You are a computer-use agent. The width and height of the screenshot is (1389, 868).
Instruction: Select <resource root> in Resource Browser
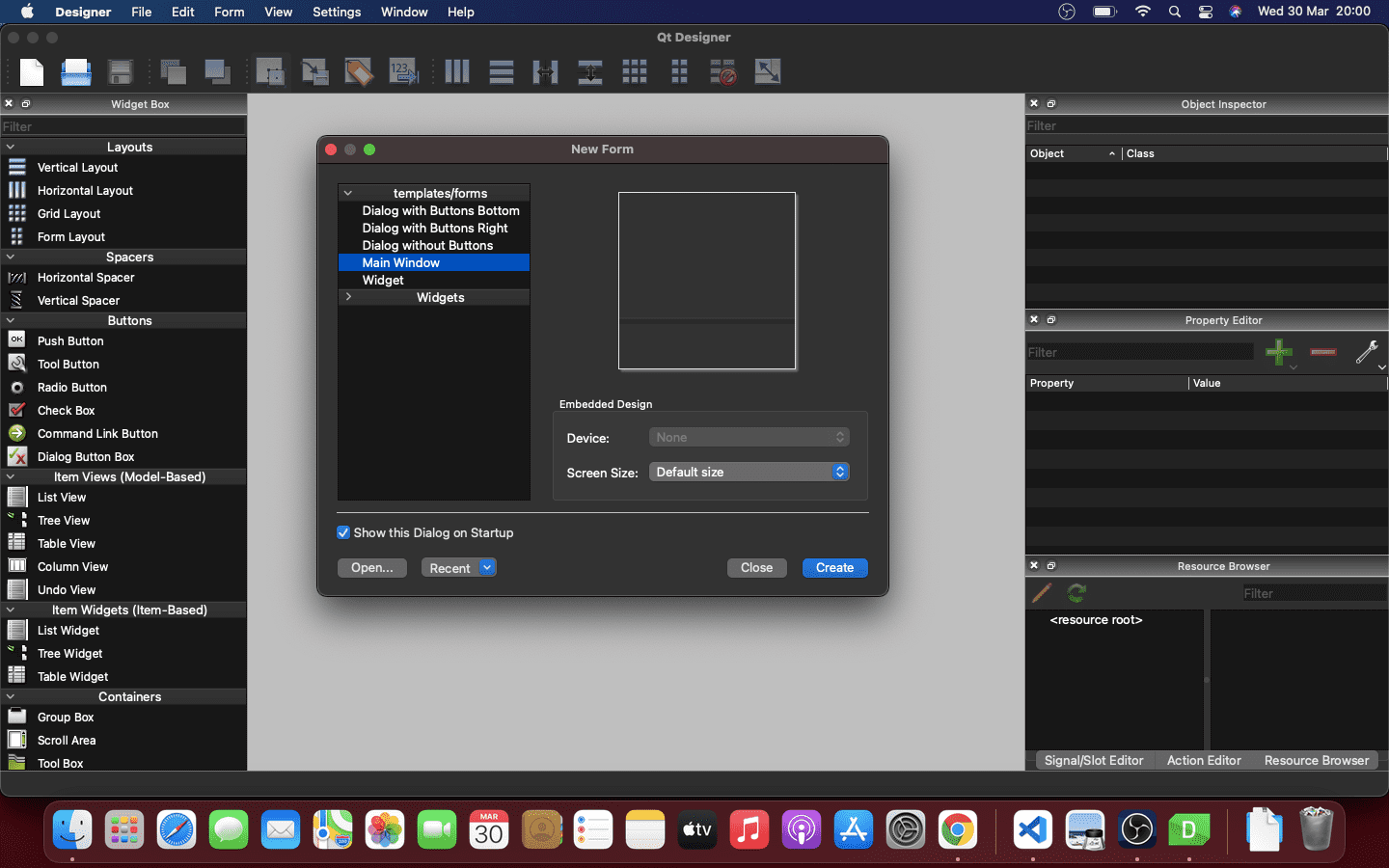1096,620
